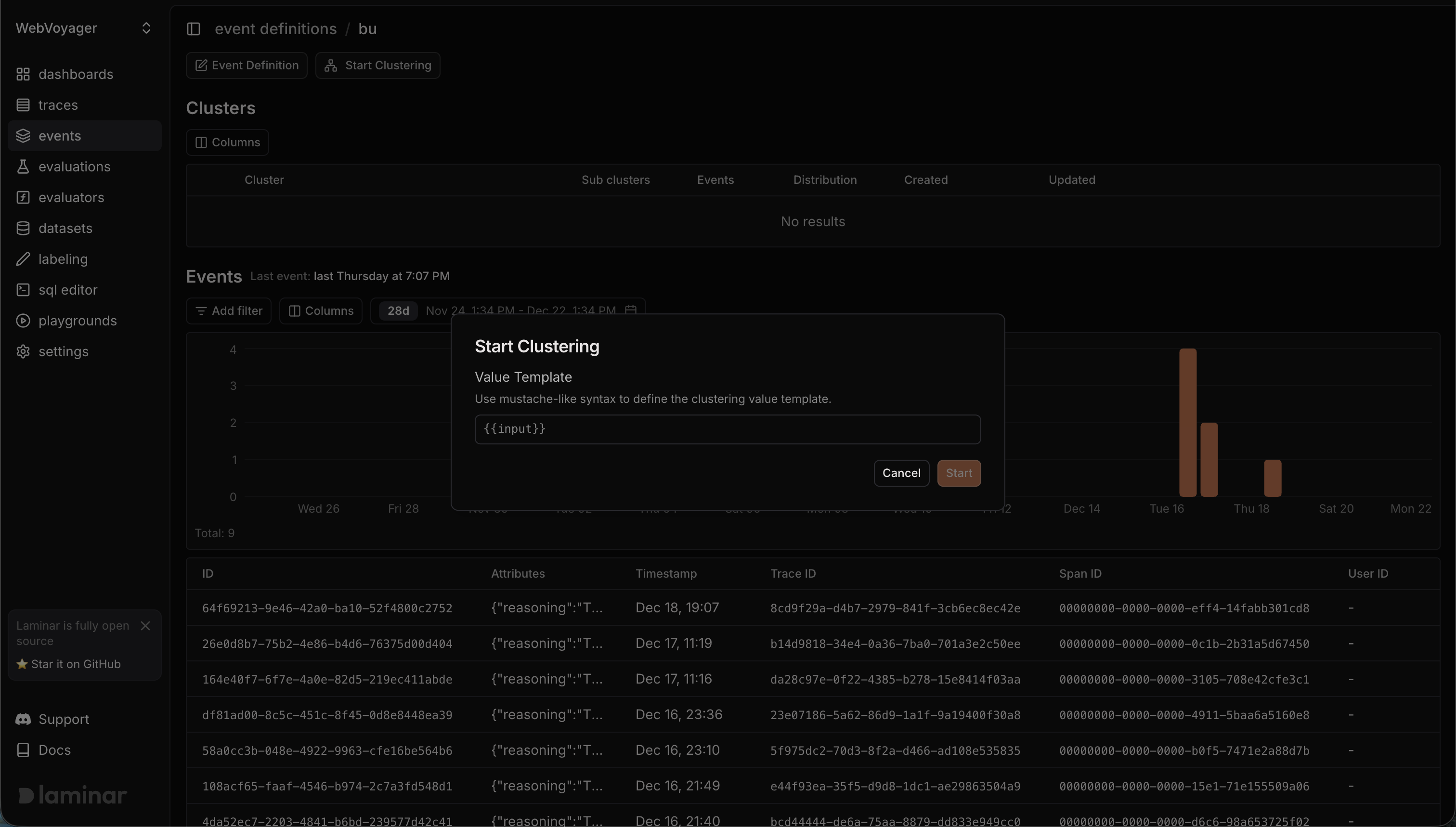The image size is (1456, 827).
Task: Open the dashboards sidebar icon
Action: click(x=23, y=75)
